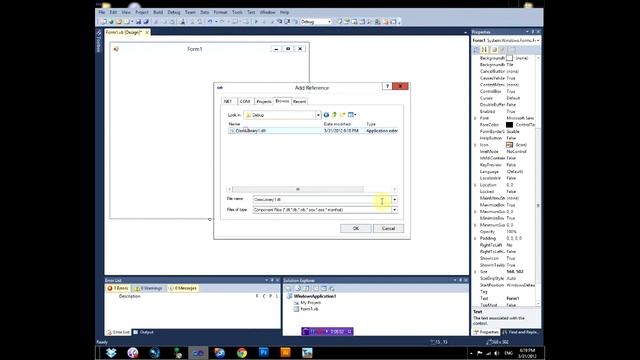
Task: Click the Properties icon in the Properties toolbar
Action: coord(494,50)
